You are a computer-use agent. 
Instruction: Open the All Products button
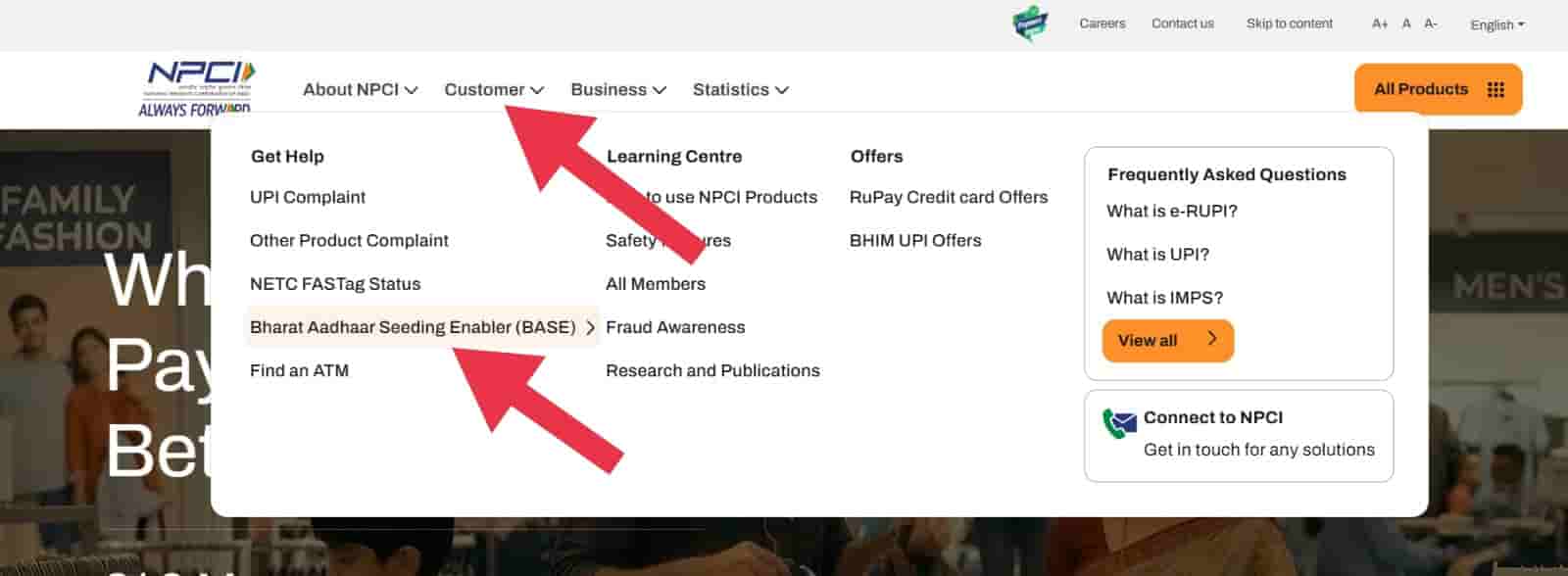pos(1439,89)
